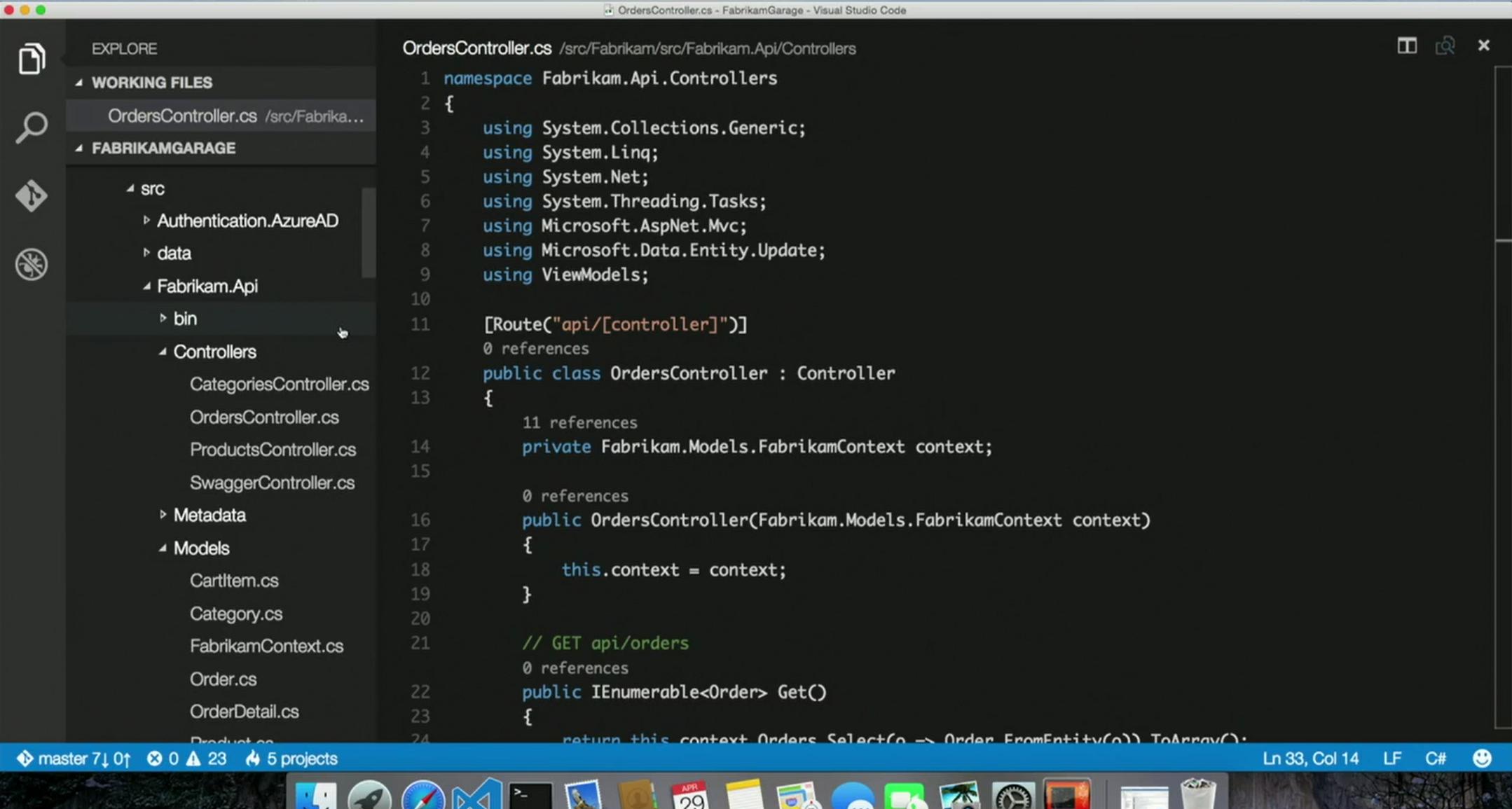This screenshot has height=809, width=1512.
Task: Open FabrikamContext.cs under Models
Action: [x=266, y=646]
